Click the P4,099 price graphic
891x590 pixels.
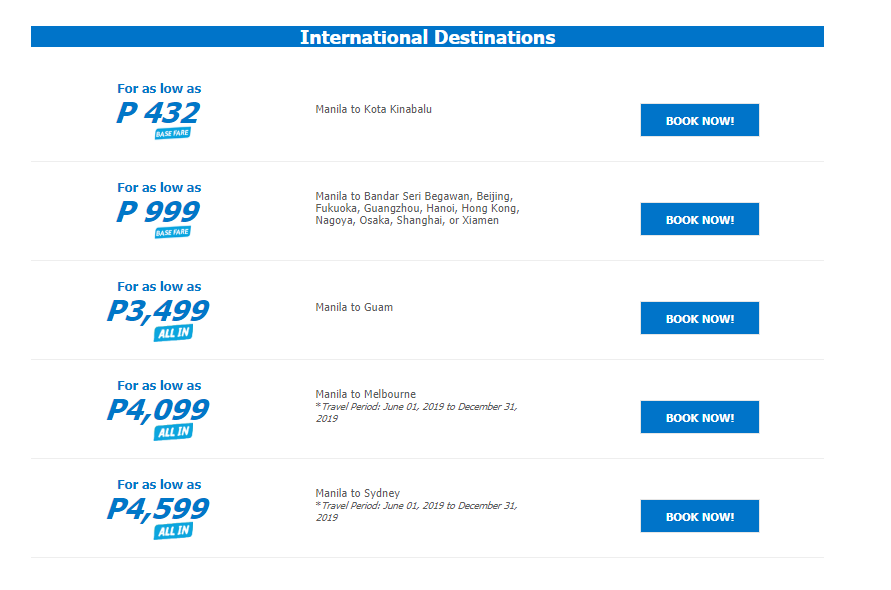158,409
